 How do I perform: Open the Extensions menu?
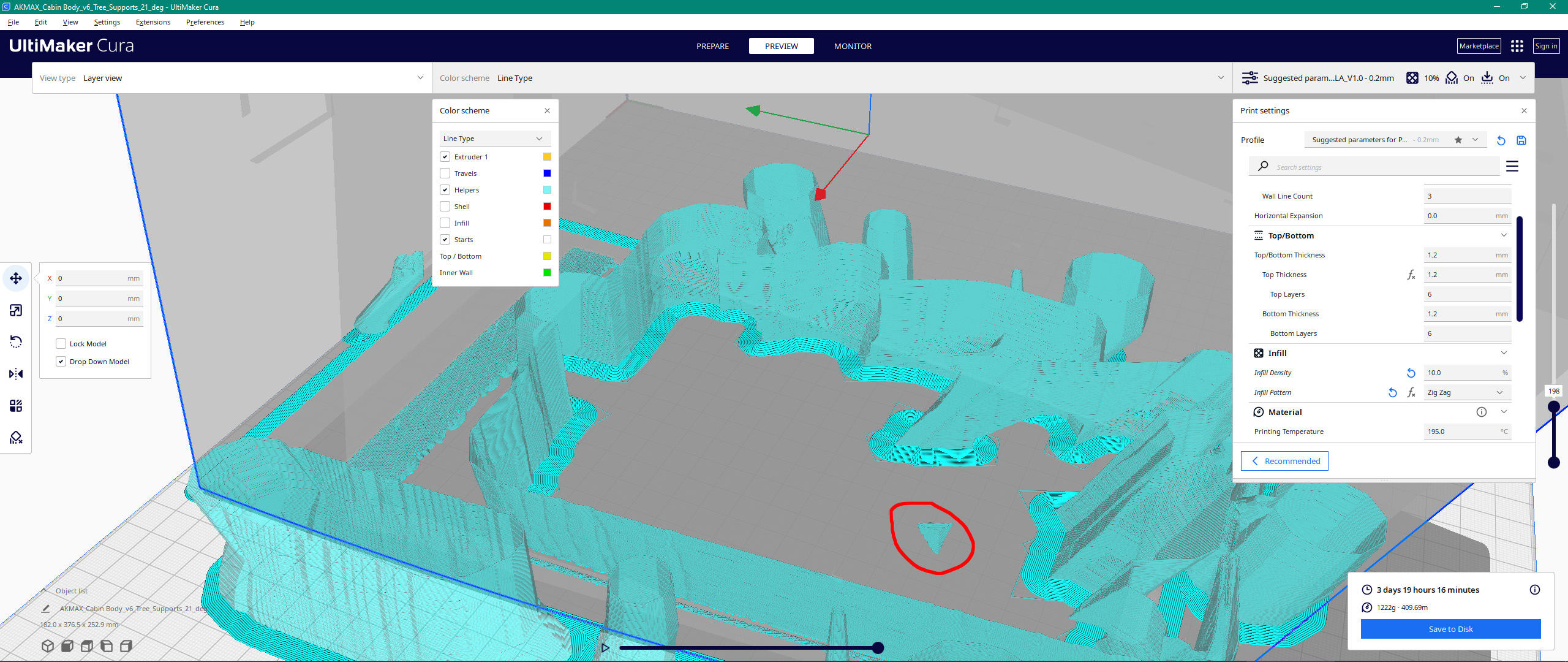[x=153, y=22]
